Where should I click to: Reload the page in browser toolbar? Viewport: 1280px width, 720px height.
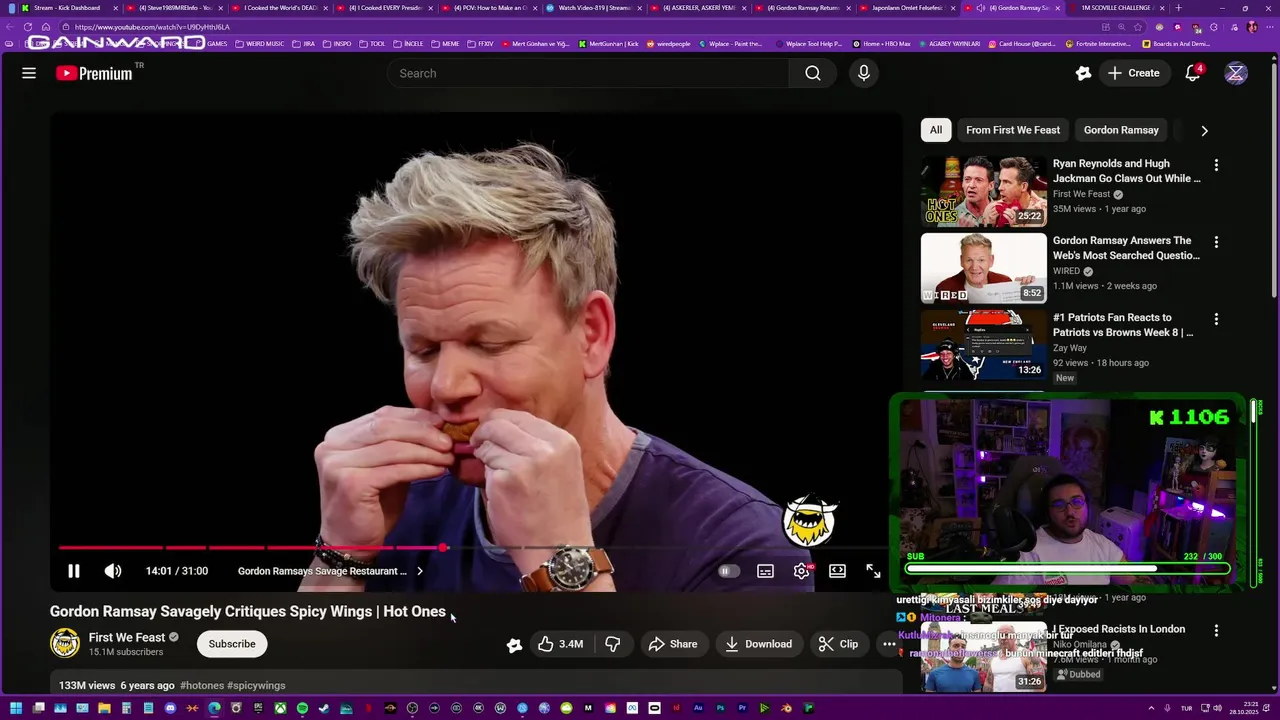pos(28,27)
